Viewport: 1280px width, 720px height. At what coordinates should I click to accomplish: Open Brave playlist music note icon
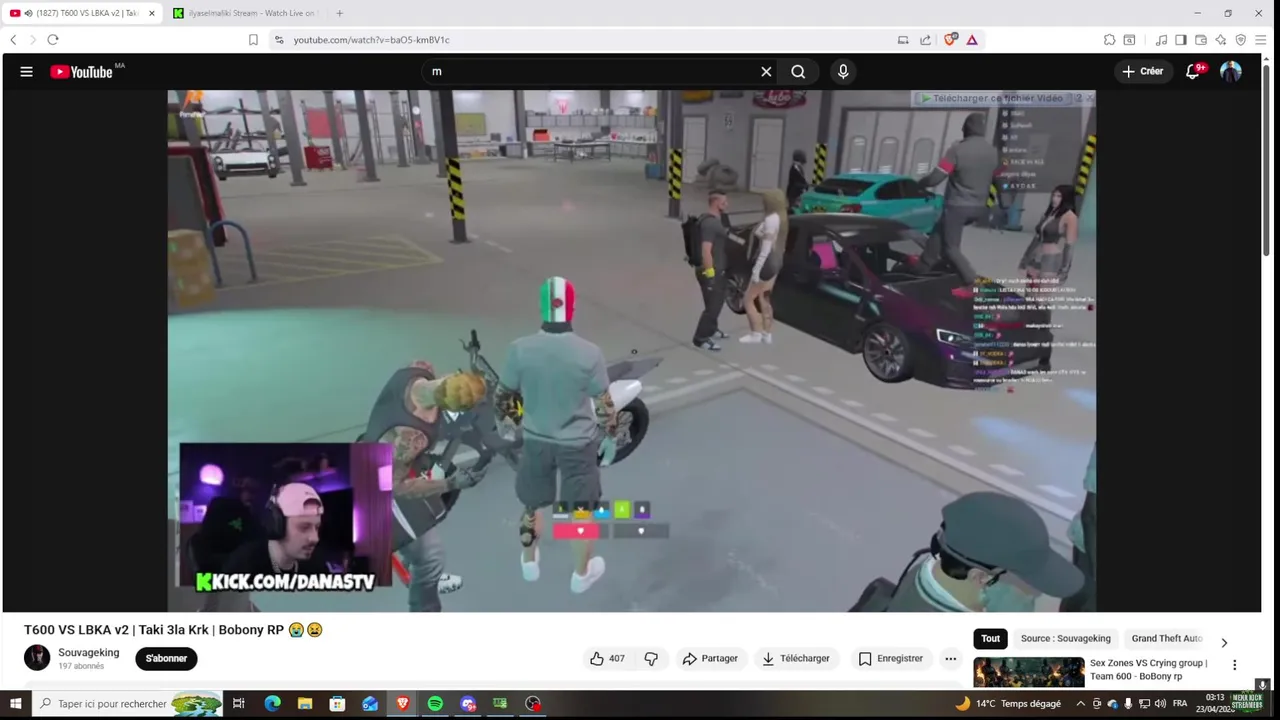tap(1161, 40)
